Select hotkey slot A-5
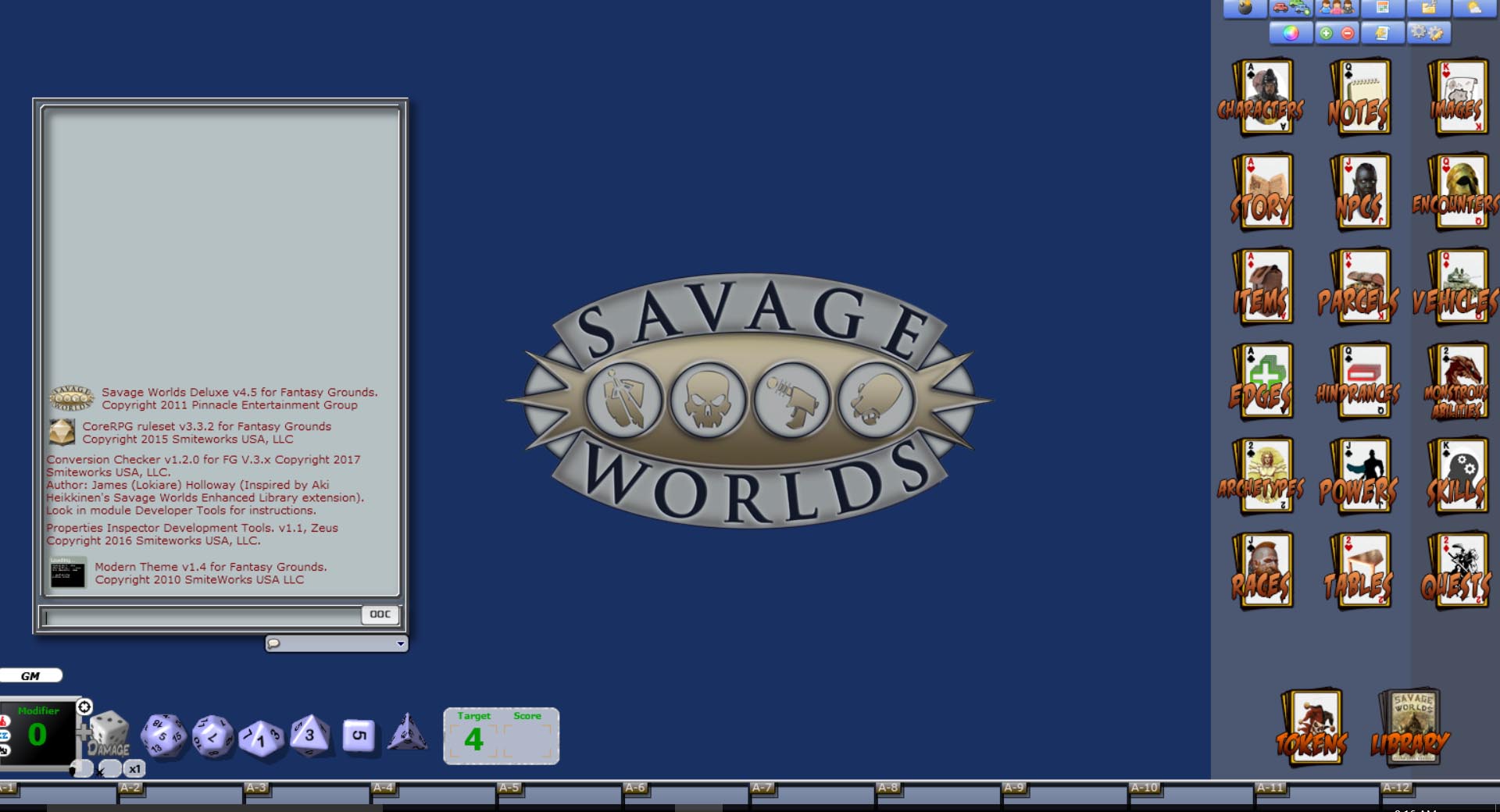 [x=560, y=792]
